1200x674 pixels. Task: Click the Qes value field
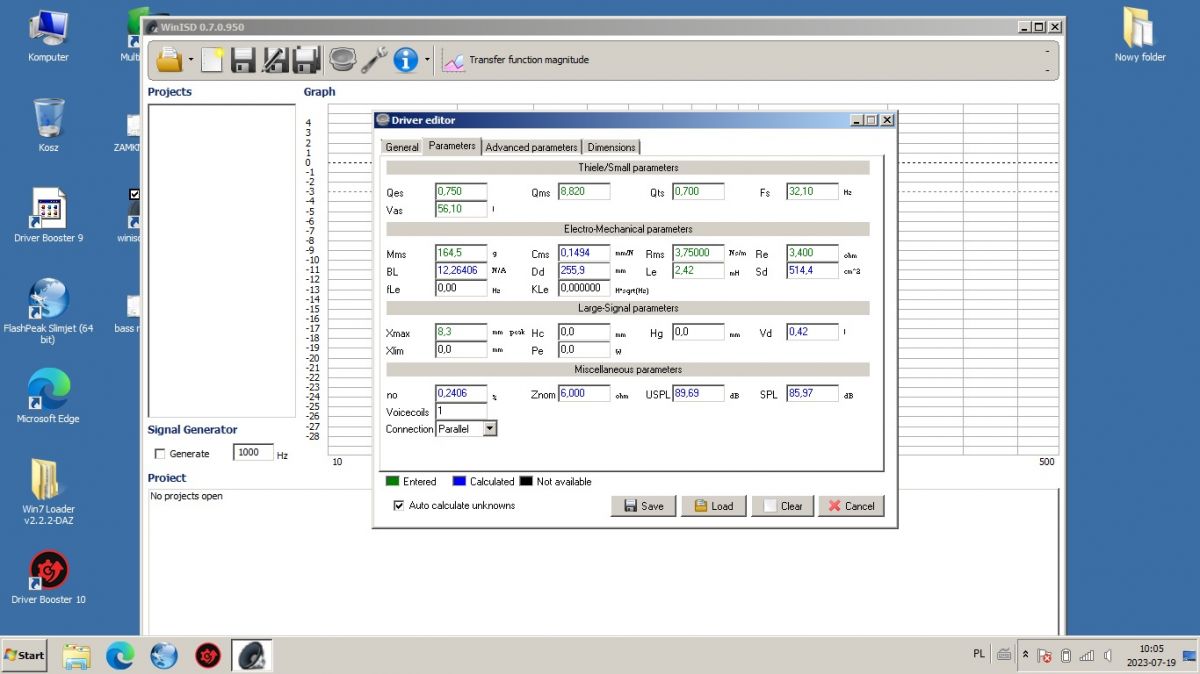pyautogui.click(x=461, y=191)
